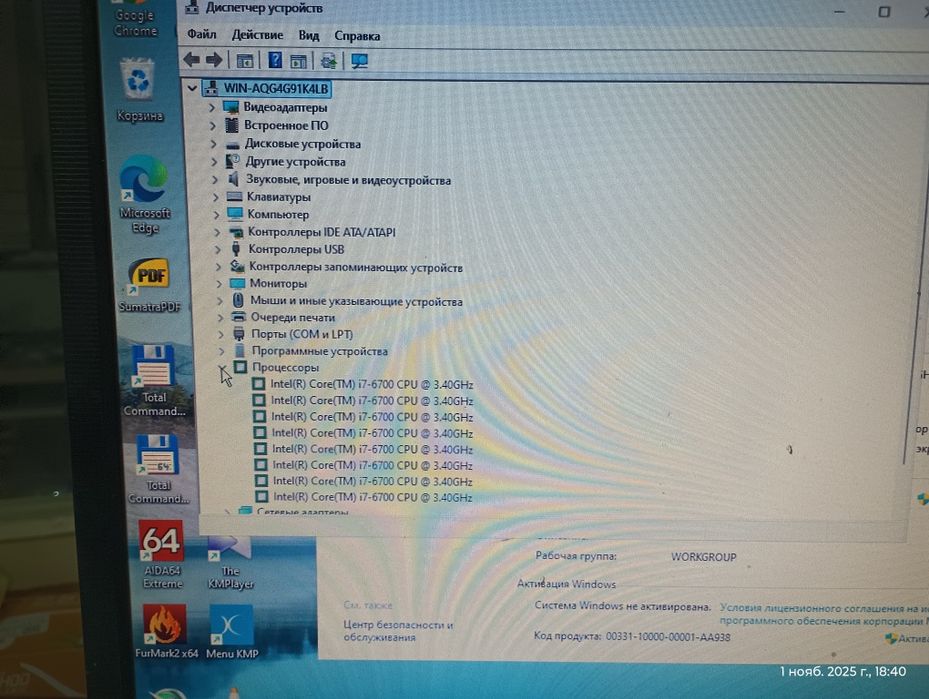
Task: Click the update driver toolbar icon
Action: [x=328, y=61]
